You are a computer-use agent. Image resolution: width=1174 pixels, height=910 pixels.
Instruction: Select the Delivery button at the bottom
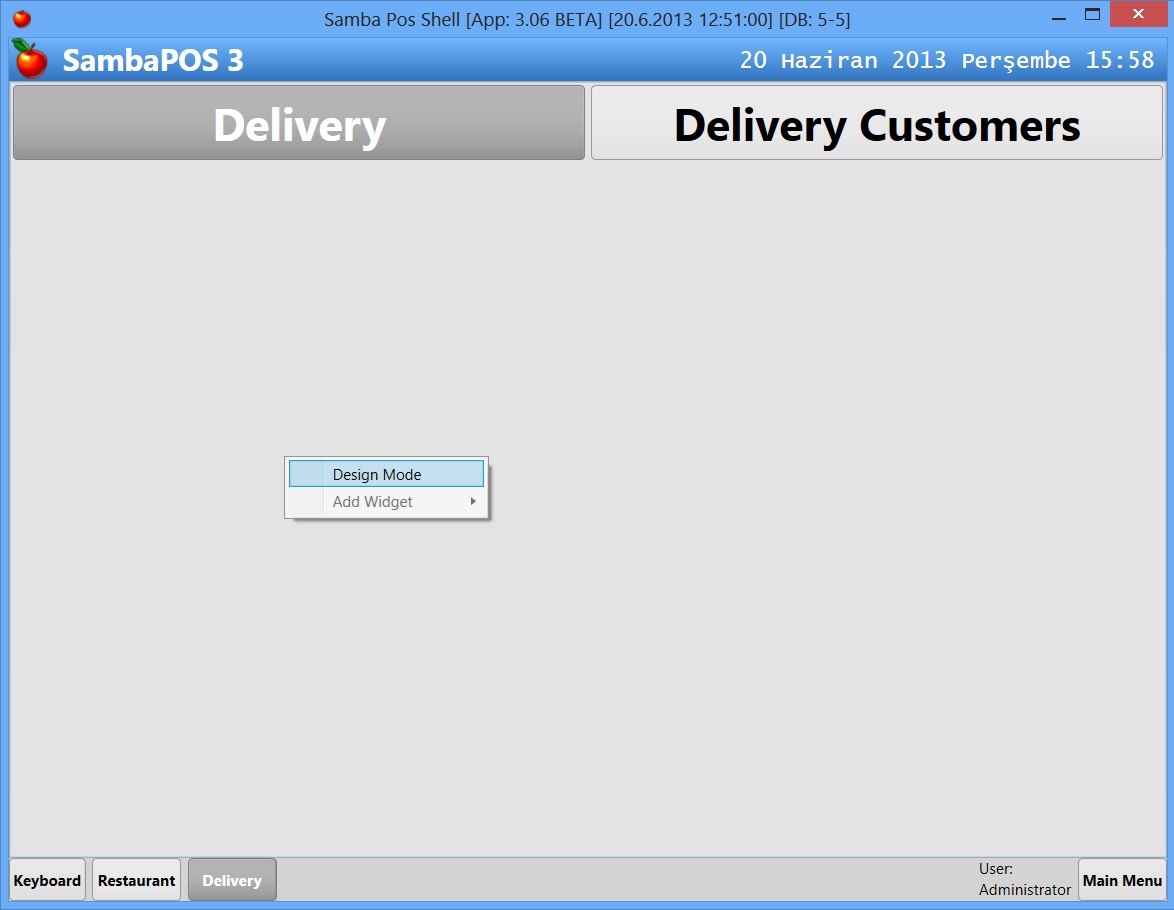(231, 880)
